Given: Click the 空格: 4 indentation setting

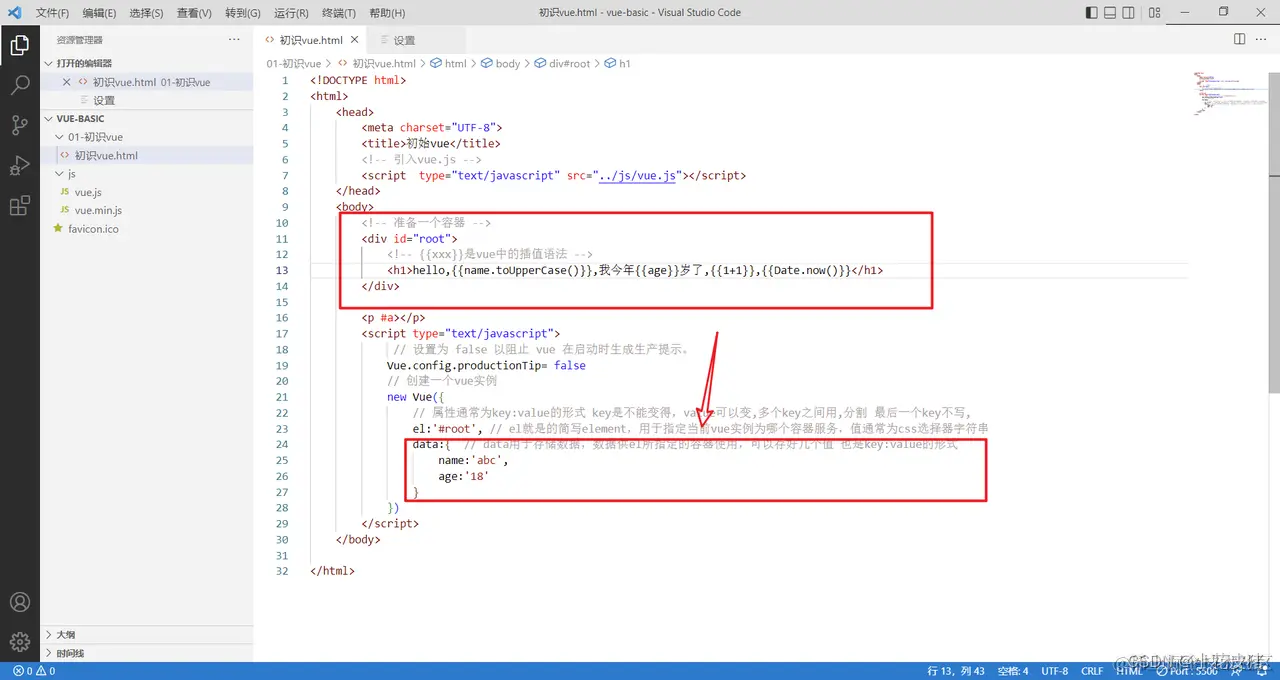Looking at the screenshot, I should (1012, 671).
